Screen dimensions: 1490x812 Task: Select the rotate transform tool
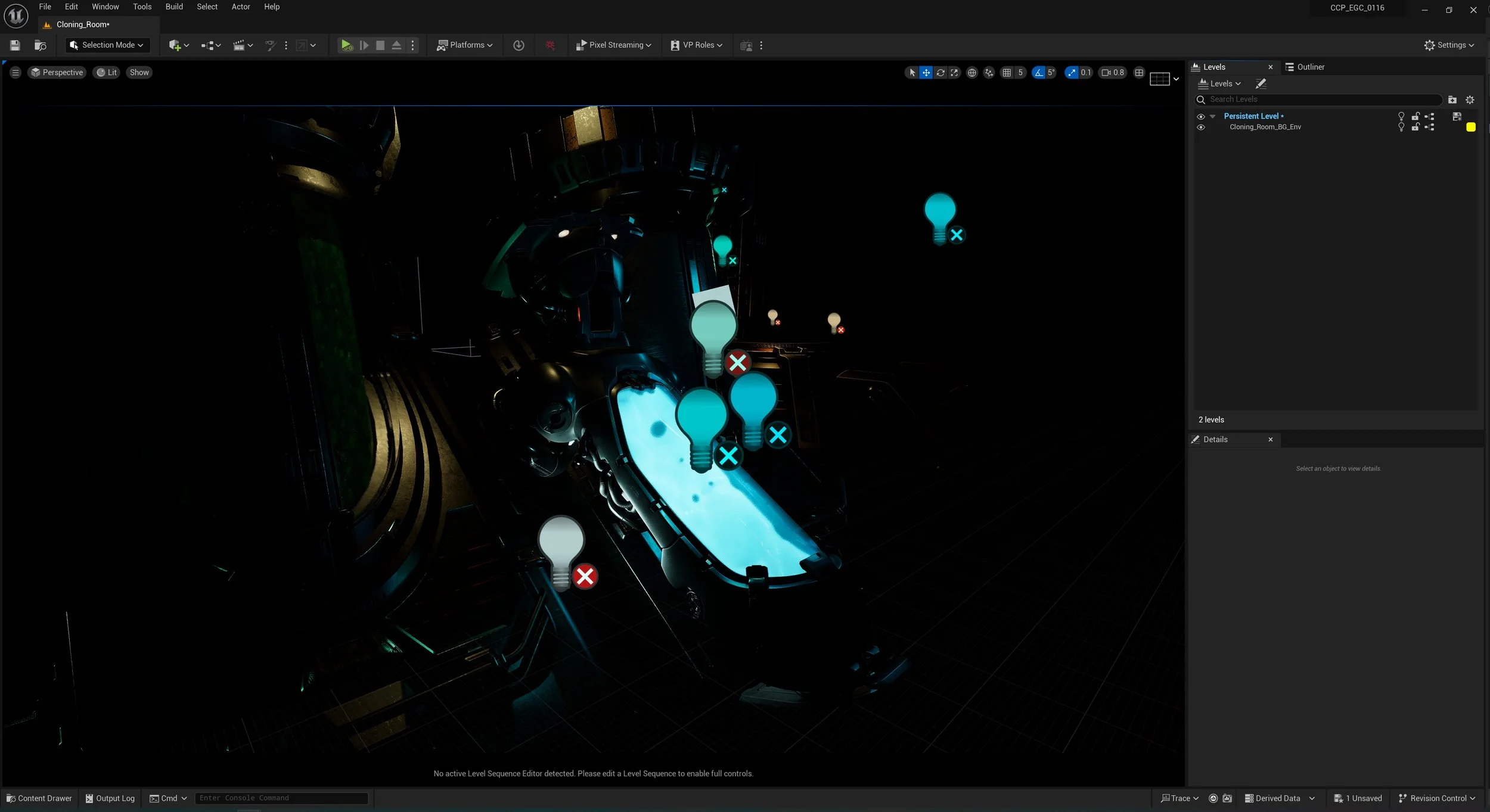coord(940,73)
